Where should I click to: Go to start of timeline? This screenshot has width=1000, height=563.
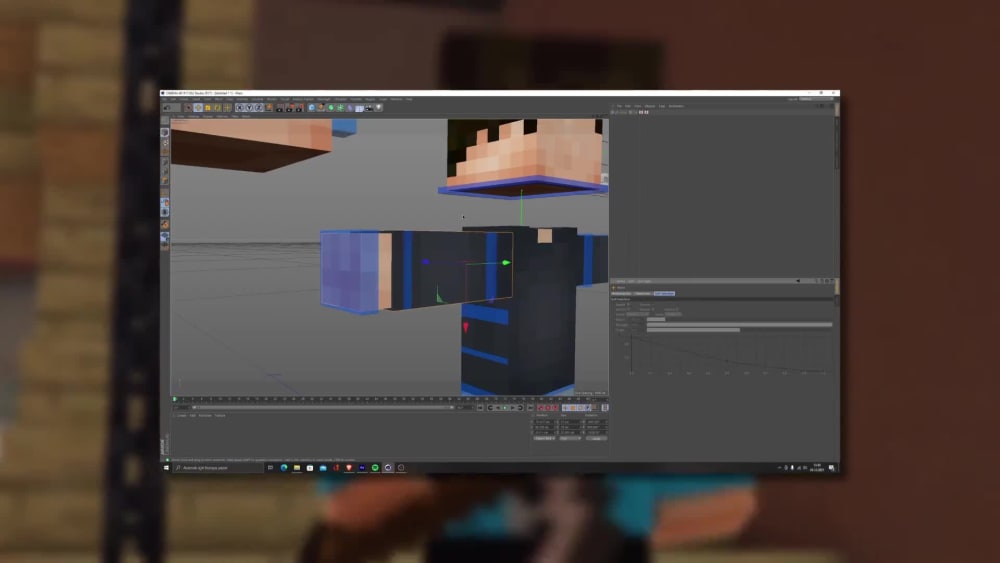click(480, 408)
